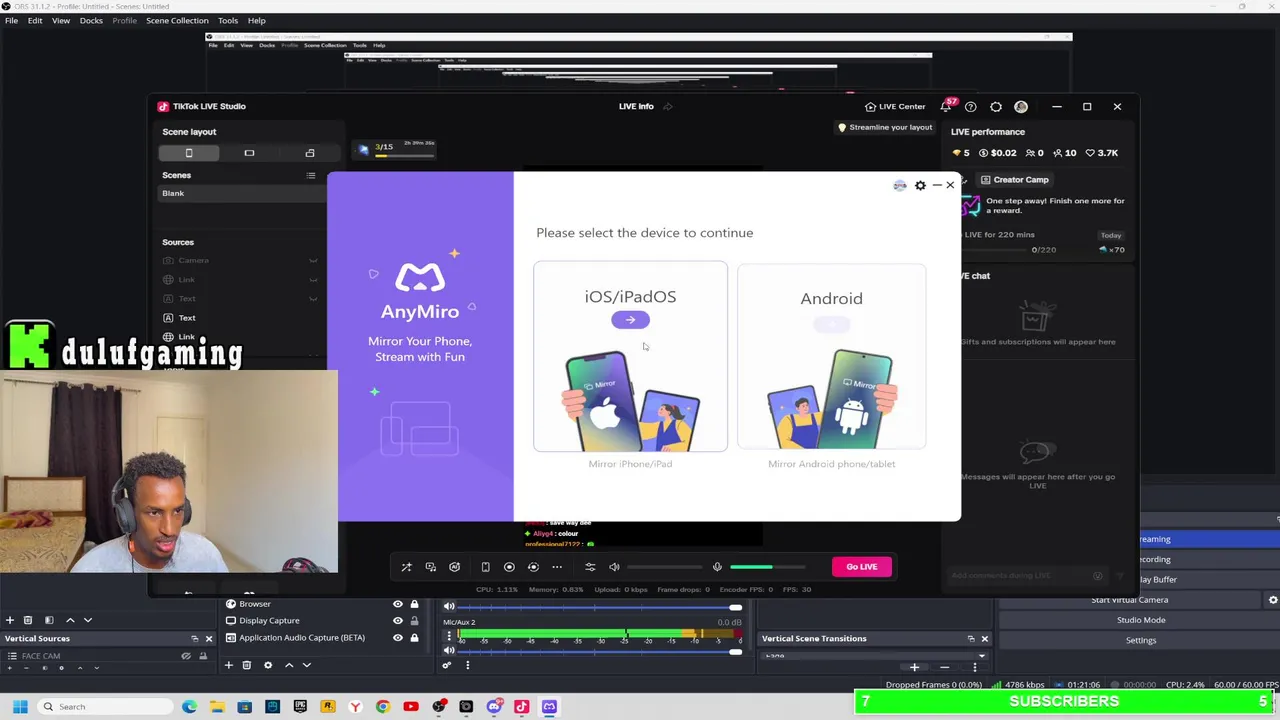1280x720 pixels.
Task: Open TikTok LIVE Studio help icon
Action: click(x=971, y=107)
